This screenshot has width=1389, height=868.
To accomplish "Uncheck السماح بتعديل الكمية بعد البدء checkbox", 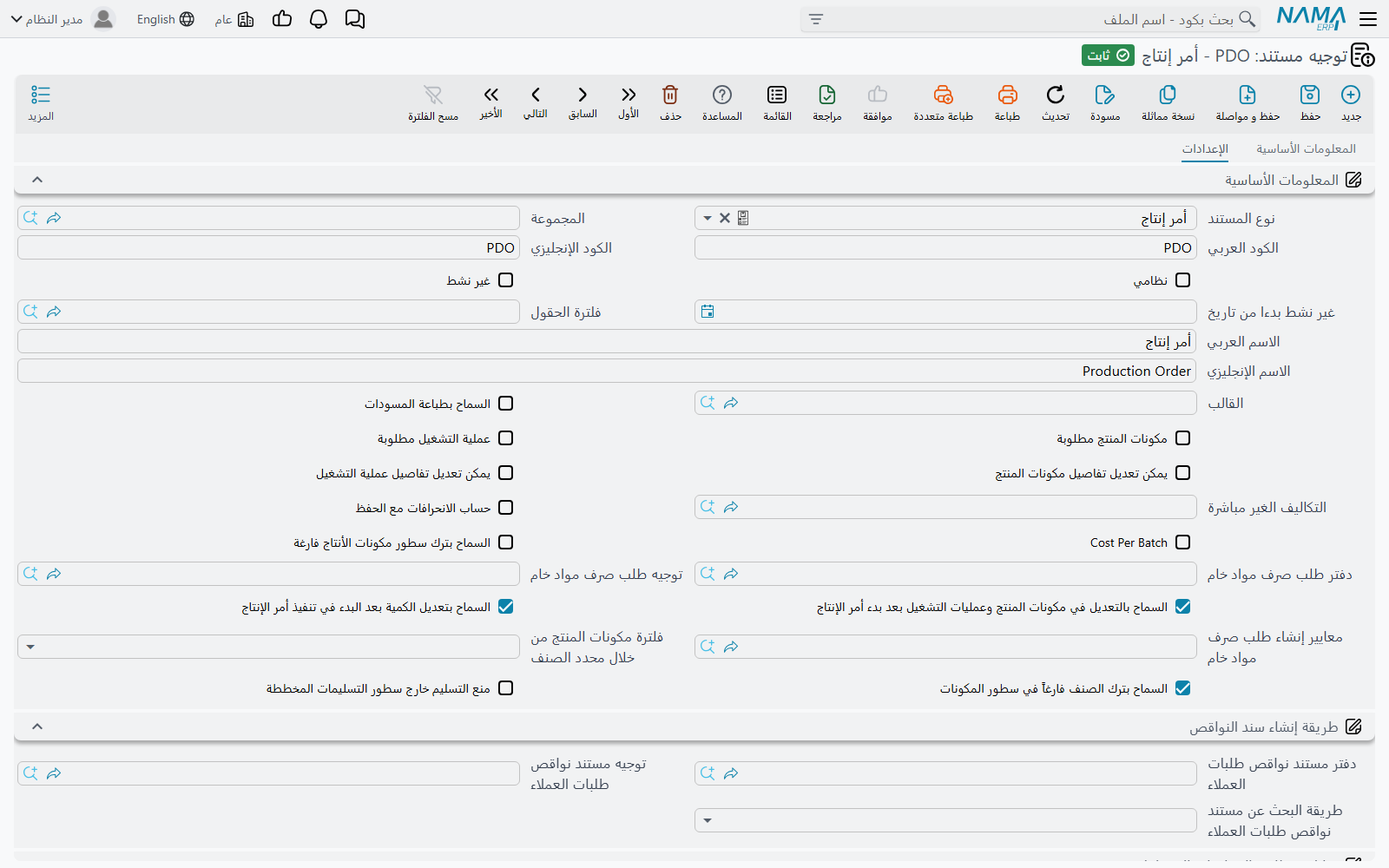I will tap(506, 607).
